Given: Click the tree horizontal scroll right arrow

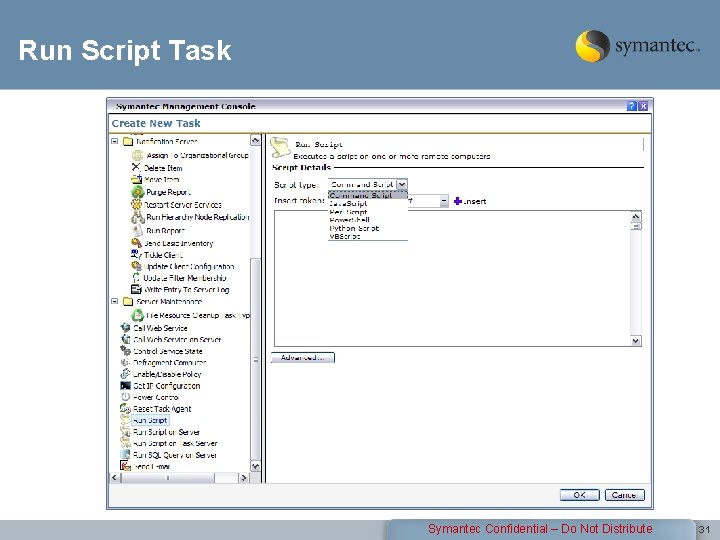Looking at the screenshot, I should (x=244, y=478).
